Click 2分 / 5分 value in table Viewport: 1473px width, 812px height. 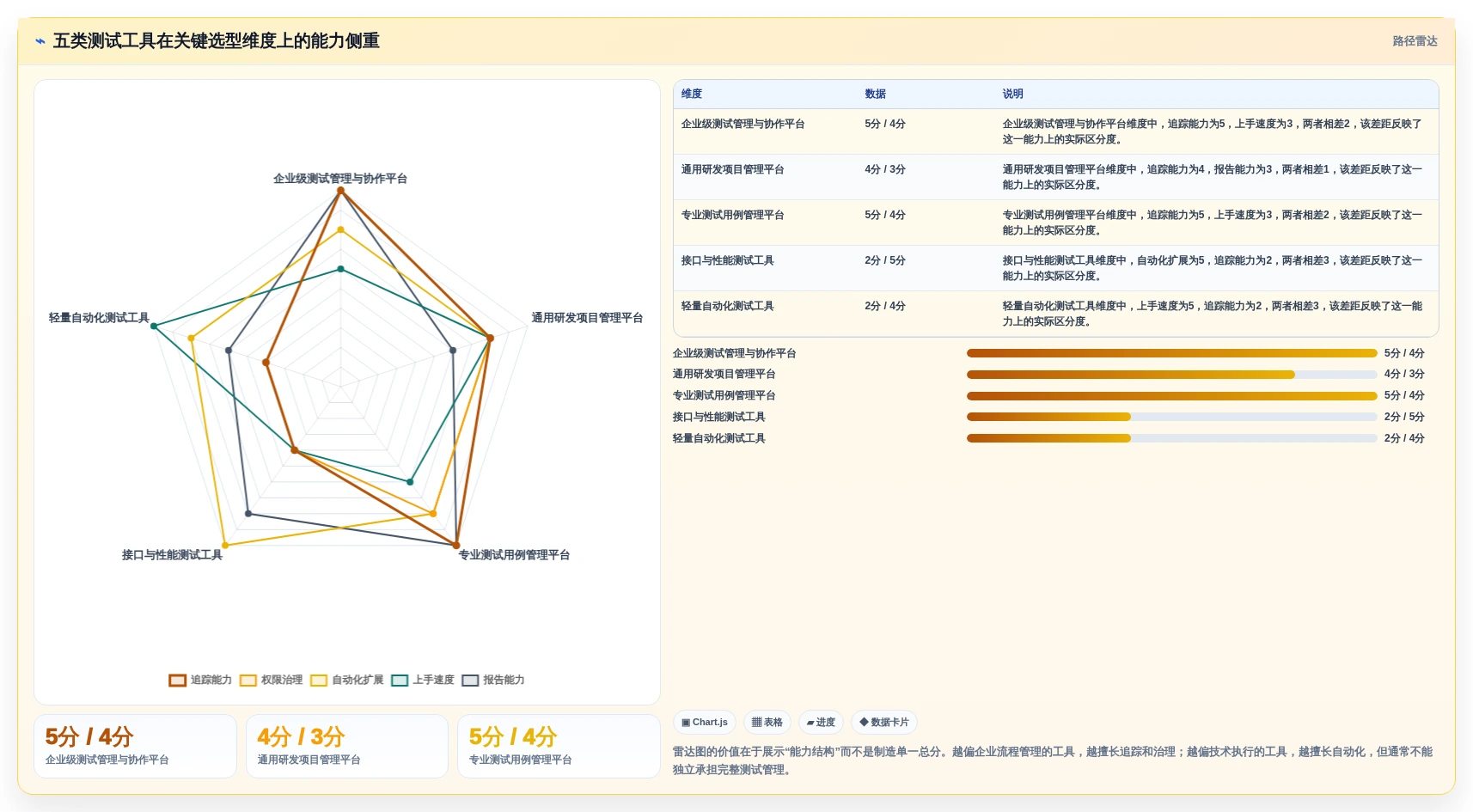[885, 261]
